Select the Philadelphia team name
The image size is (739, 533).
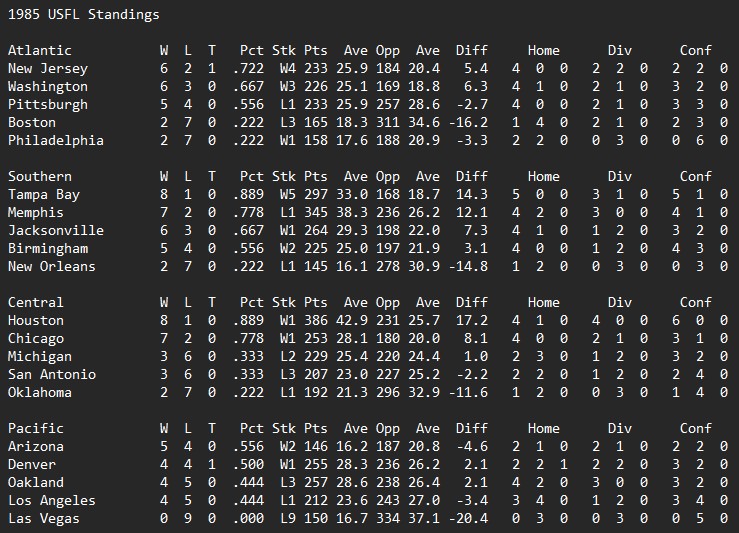(55, 140)
